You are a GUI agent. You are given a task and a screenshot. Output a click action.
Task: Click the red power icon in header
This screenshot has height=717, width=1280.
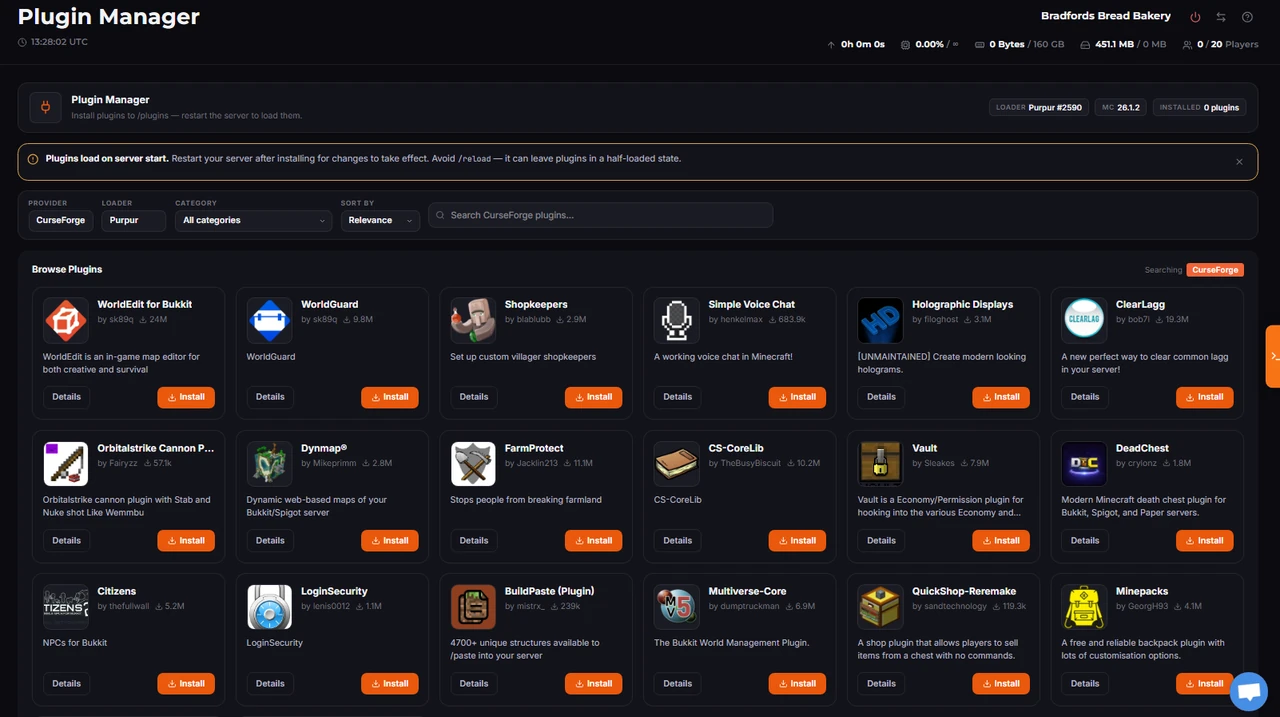[1195, 17]
